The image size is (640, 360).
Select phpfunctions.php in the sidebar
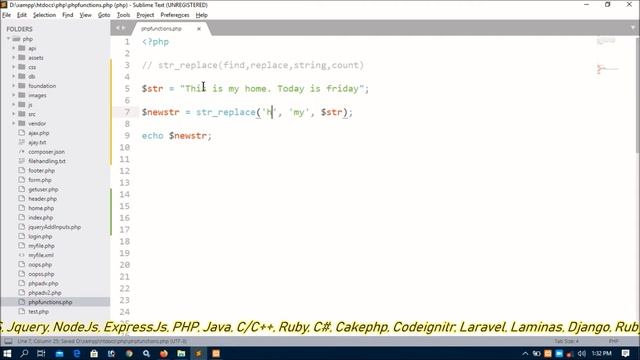point(50,302)
